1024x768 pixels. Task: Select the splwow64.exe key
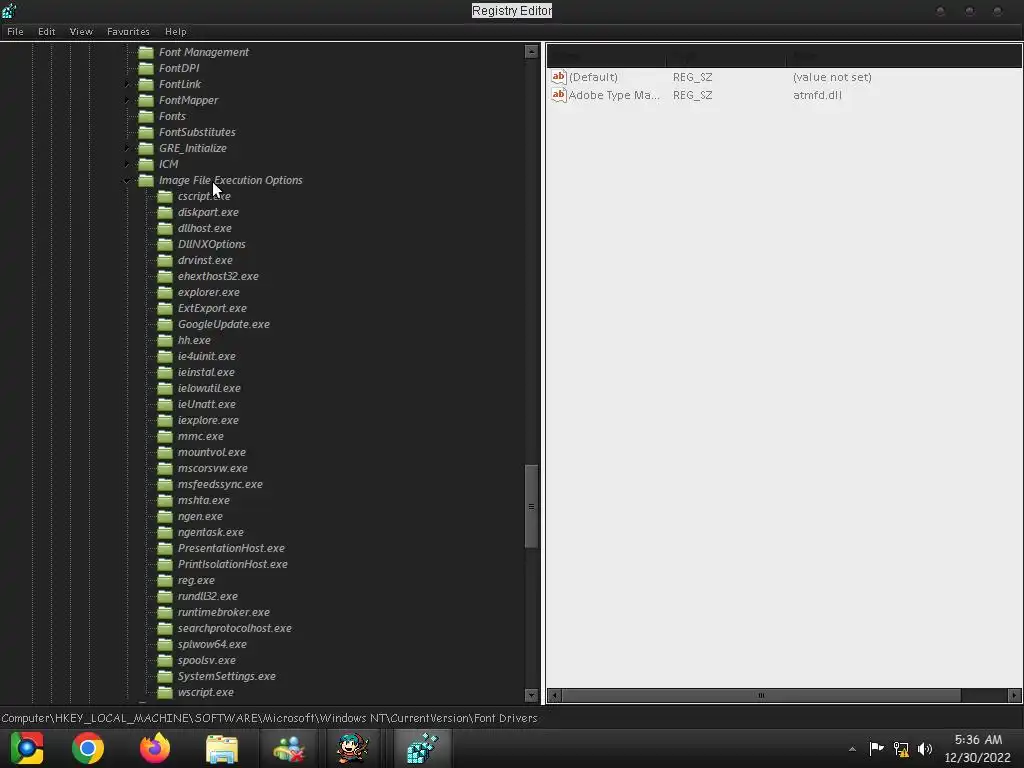[212, 644]
